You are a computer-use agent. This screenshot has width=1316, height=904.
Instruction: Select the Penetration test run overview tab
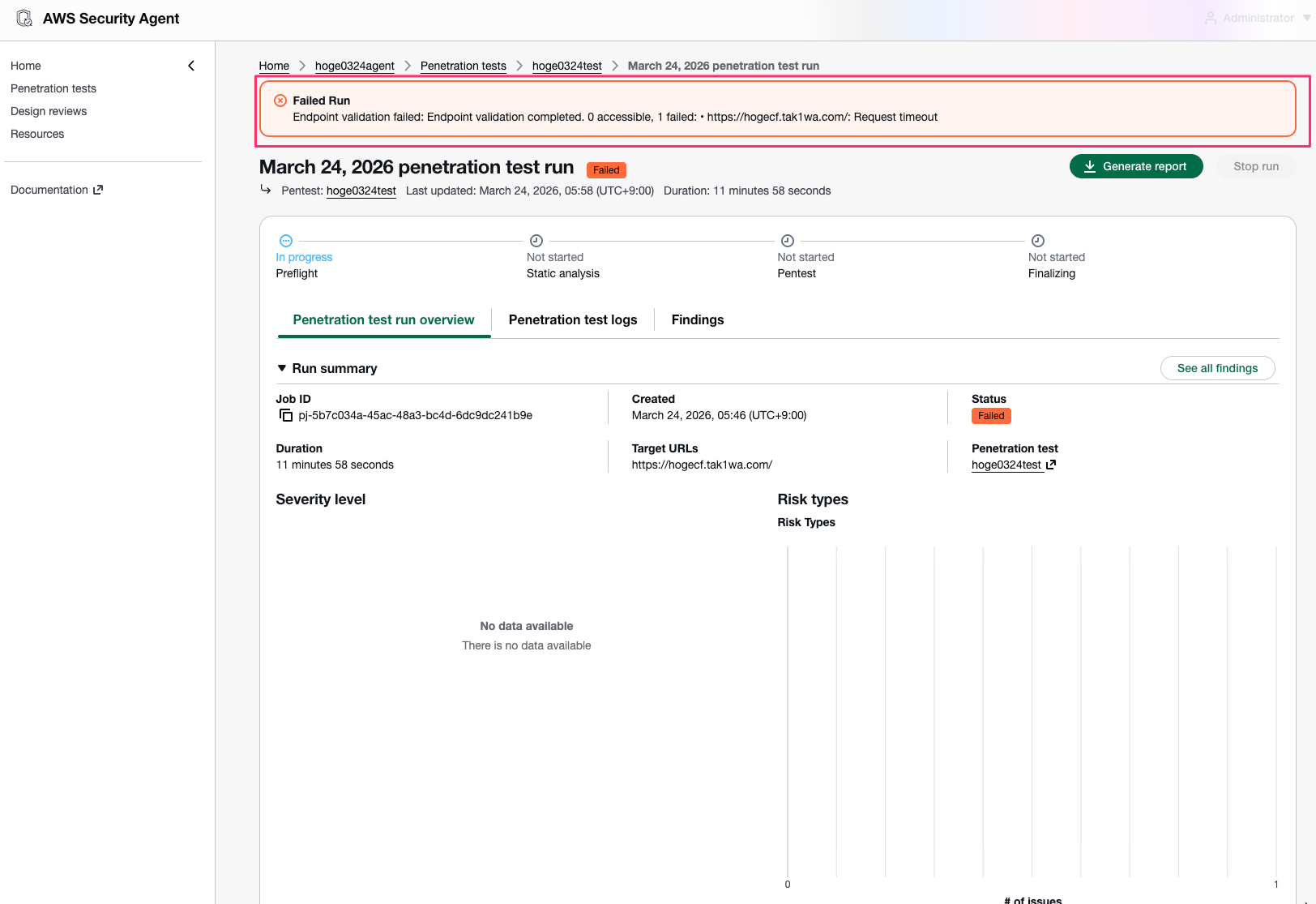click(x=383, y=319)
